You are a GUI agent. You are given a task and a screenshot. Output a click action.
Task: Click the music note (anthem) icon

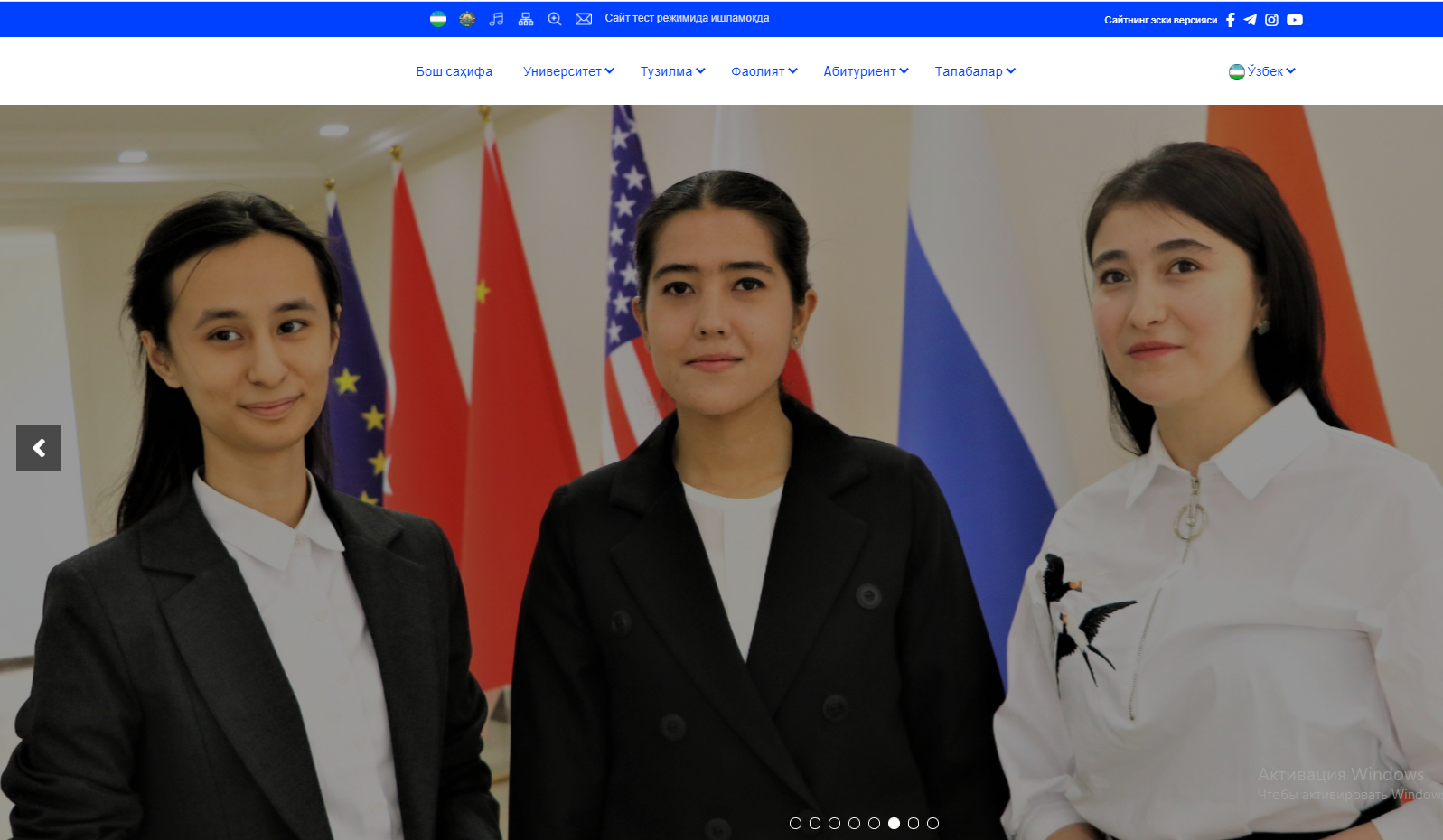click(496, 19)
